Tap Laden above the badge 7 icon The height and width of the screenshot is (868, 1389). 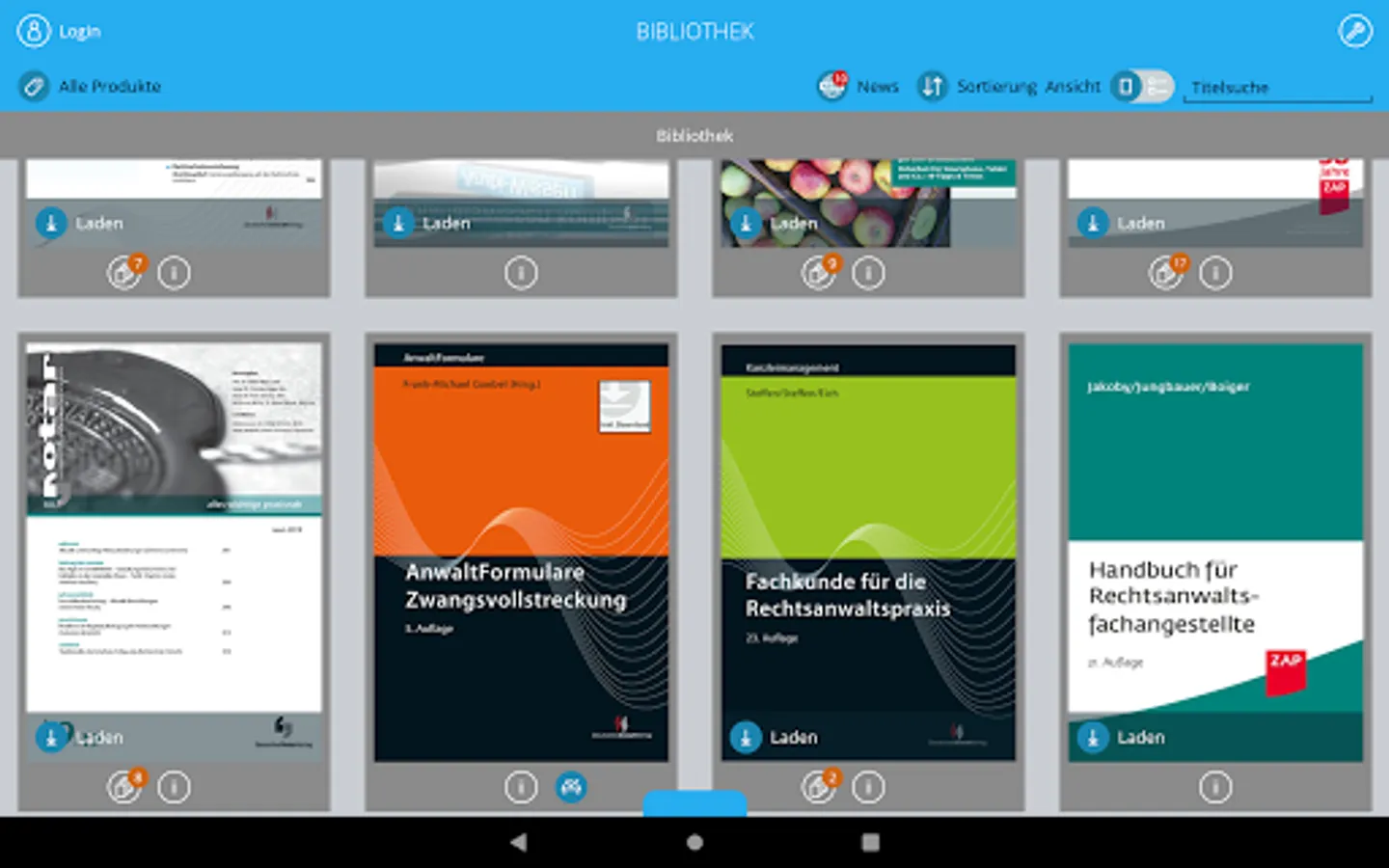[79, 223]
